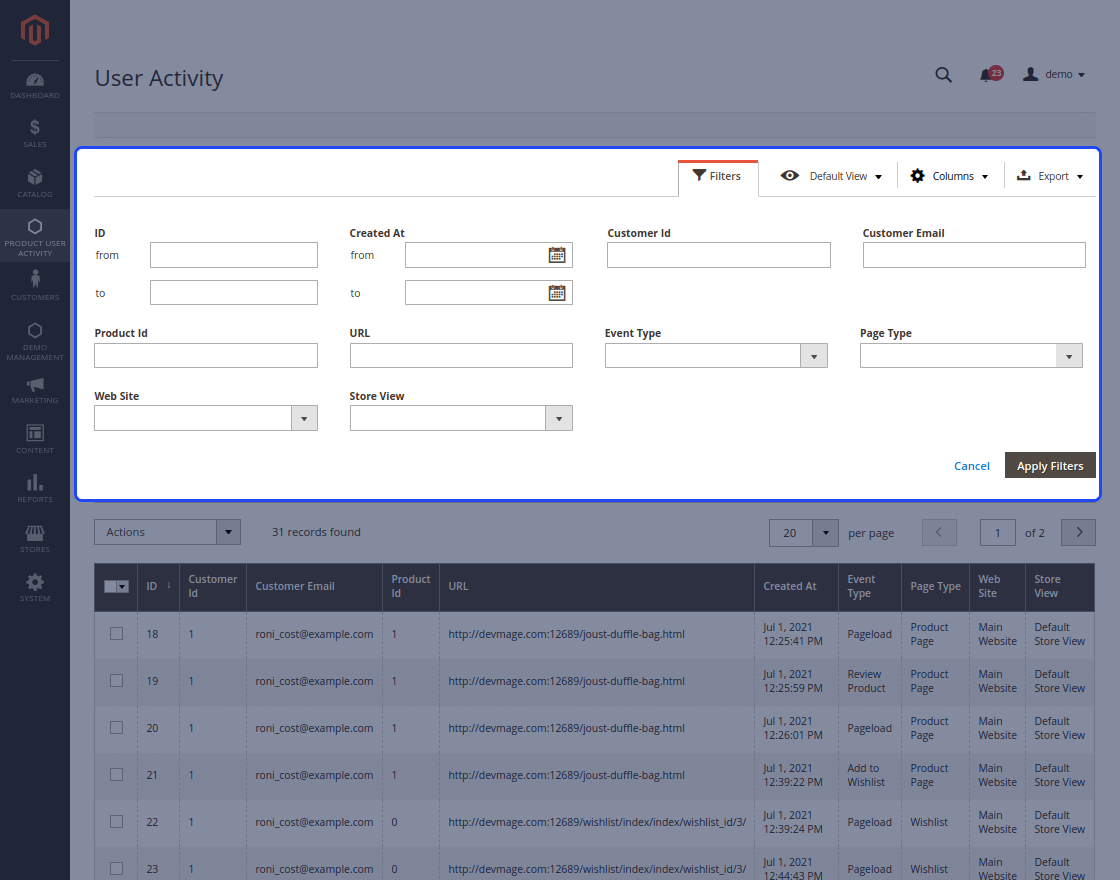
Task: Open the Sales sidebar menu
Action: [34, 134]
